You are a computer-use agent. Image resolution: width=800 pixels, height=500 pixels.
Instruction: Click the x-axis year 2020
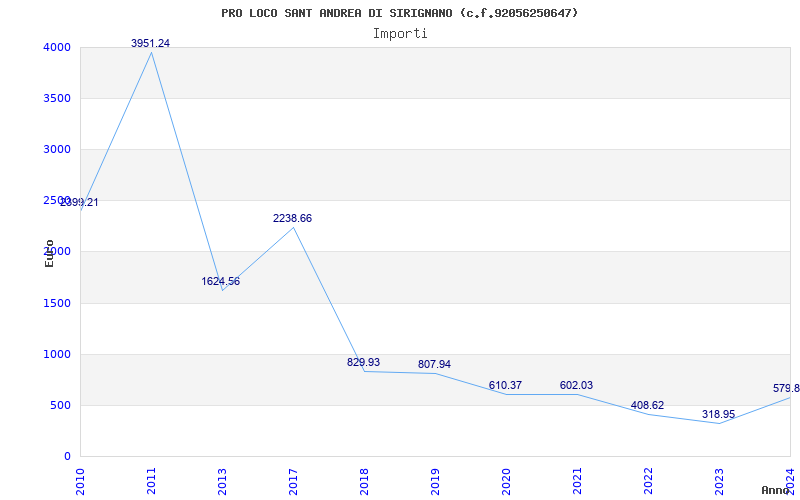[x=506, y=480]
